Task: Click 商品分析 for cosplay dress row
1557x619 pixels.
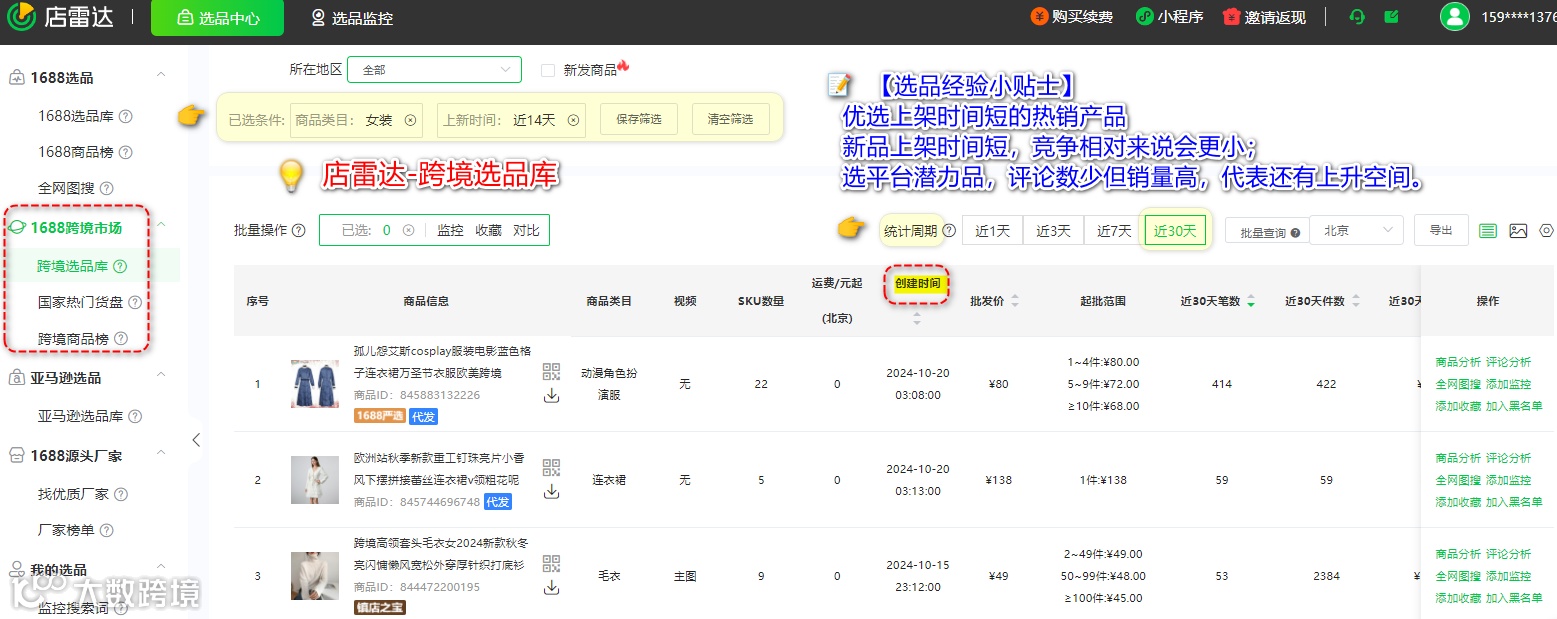Action: click(1457, 362)
